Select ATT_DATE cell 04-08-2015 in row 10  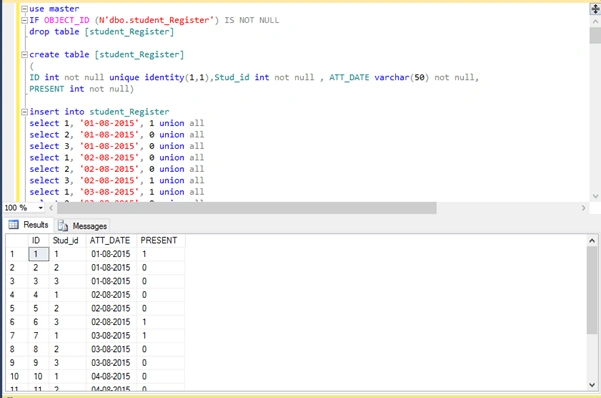point(112,377)
